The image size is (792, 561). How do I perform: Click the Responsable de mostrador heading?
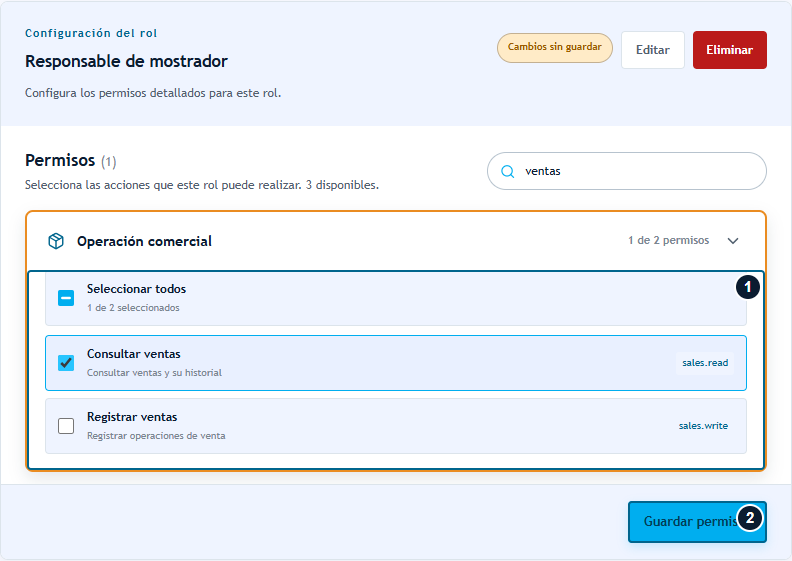(x=126, y=61)
